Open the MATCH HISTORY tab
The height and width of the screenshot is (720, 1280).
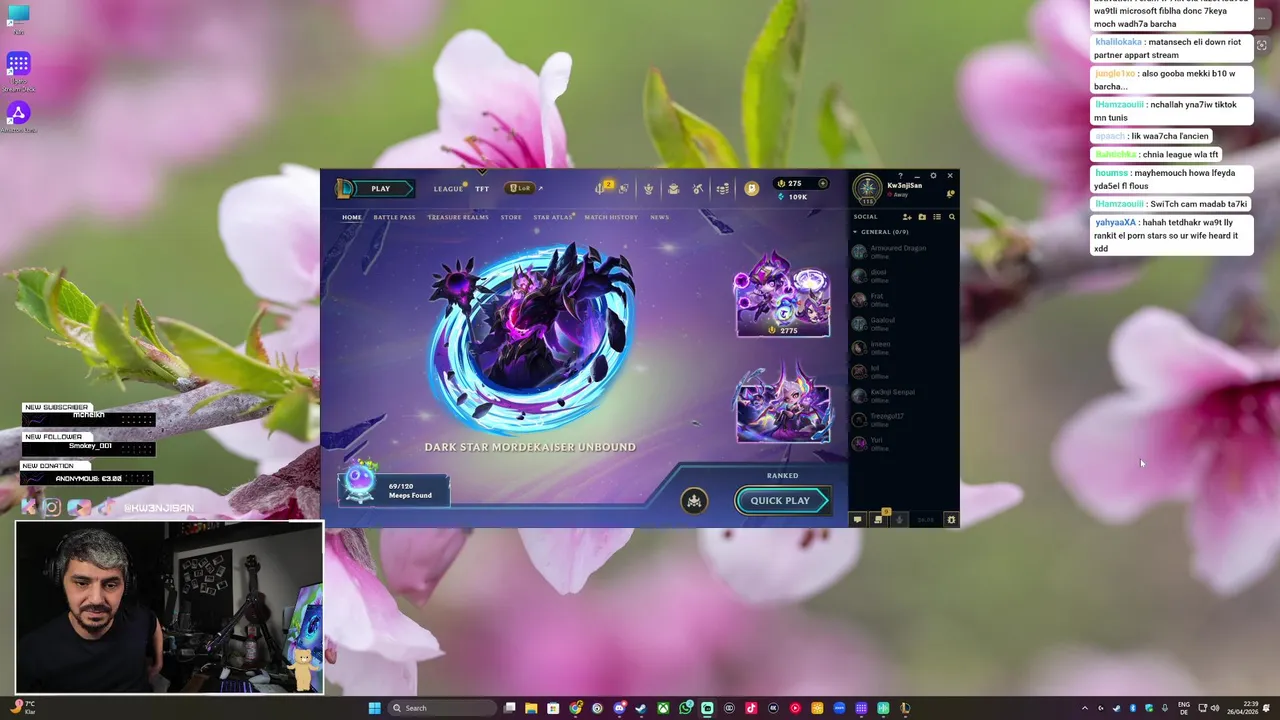pos(611,217)
